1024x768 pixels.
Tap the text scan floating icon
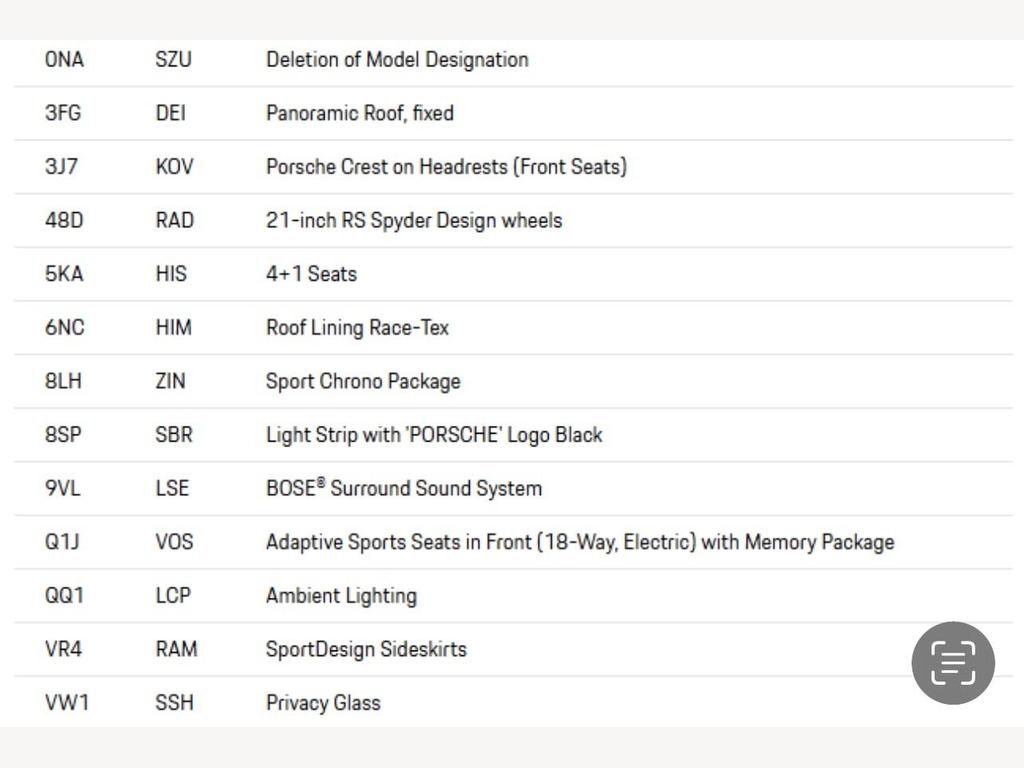[953, 663]
